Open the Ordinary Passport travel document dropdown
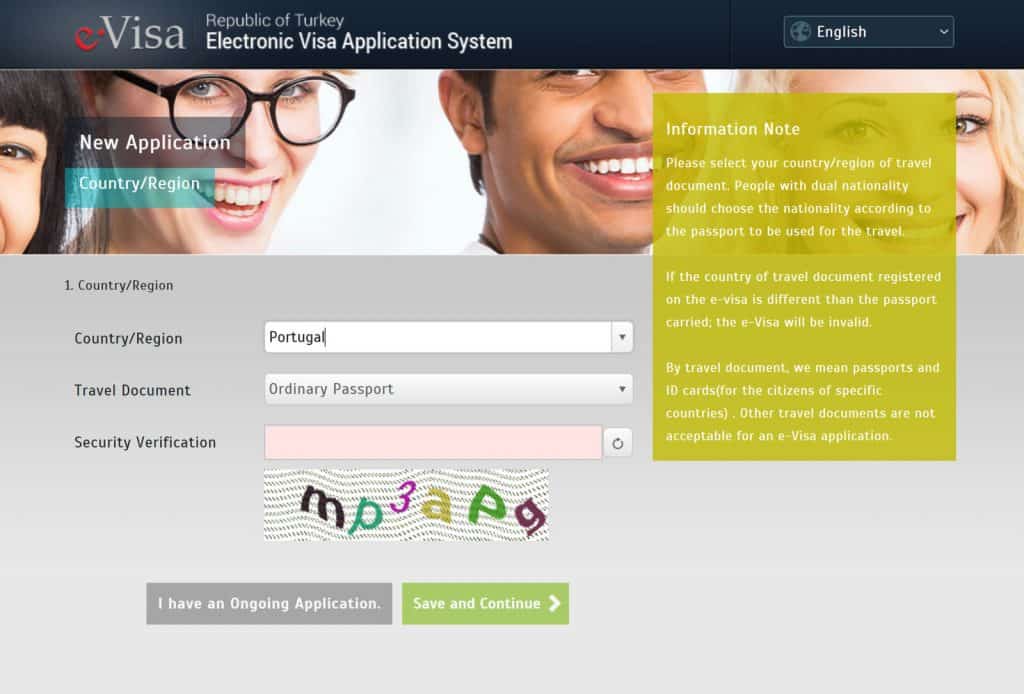Viewport: 1024px width, 694px height. 448,389
